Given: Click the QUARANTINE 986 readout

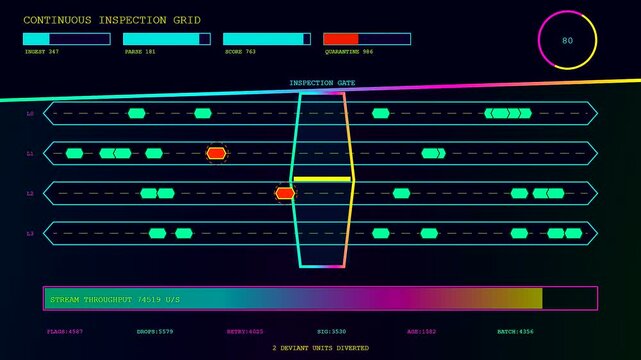Looking at the screenshot, I should [x=349, y=51].
